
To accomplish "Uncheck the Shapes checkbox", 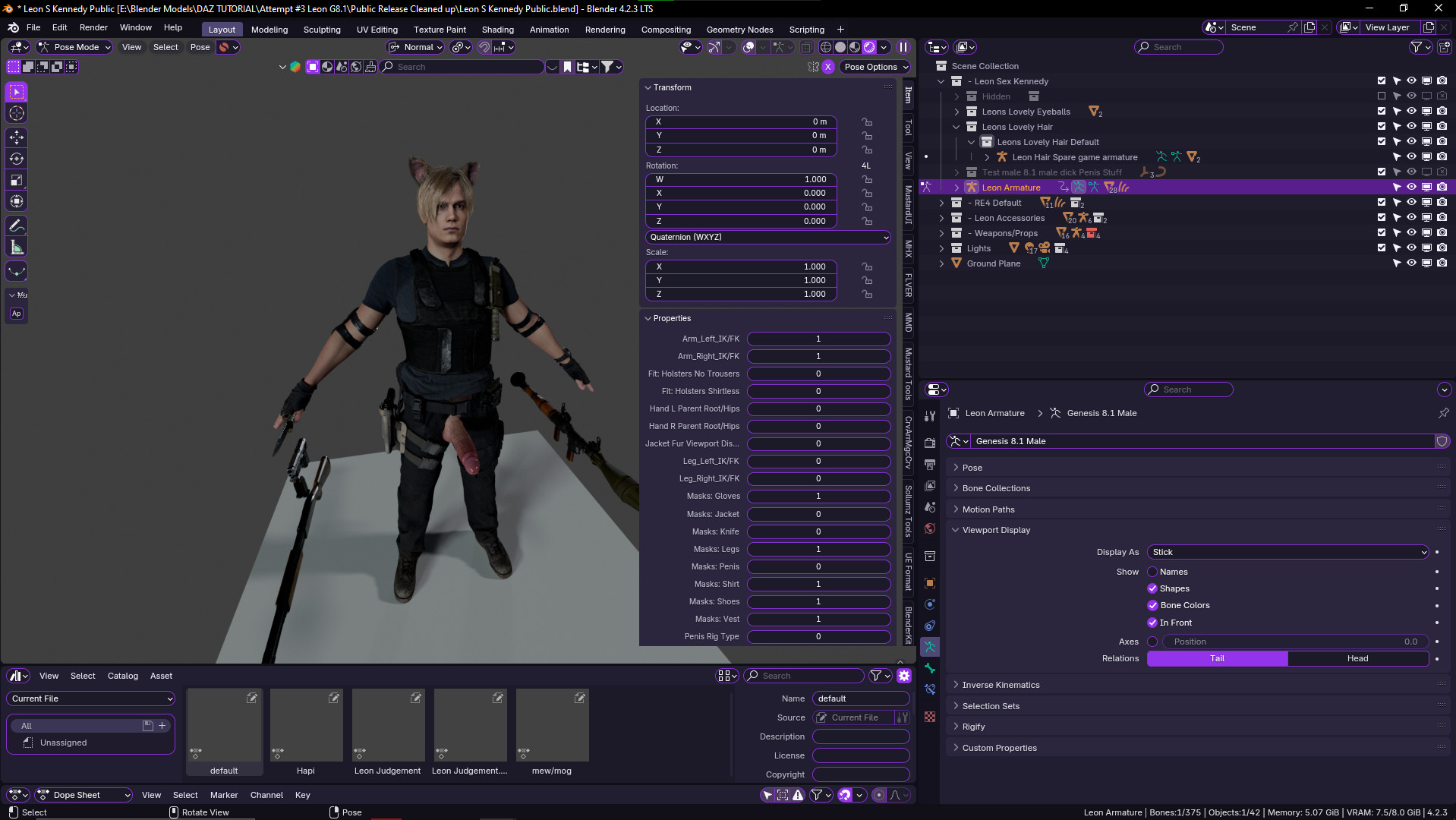I will click(1152, 588).
